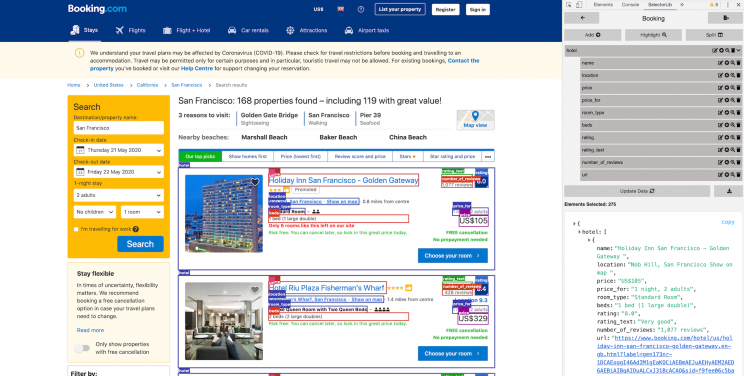Click the DevTools warnings count icon
The width and height of the screenshot is (744, 376).
click(714, 5)
